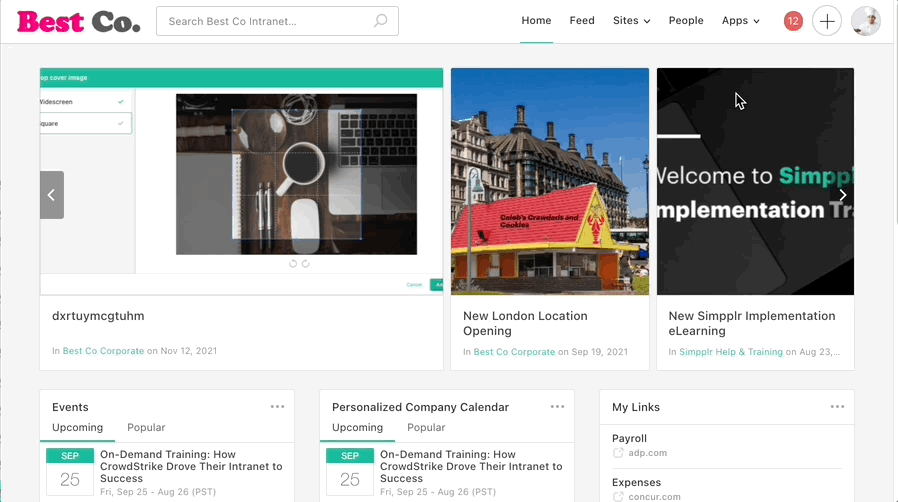Go to next carousel slide
The image size is (898, 502).
click(x=842, y=195)
